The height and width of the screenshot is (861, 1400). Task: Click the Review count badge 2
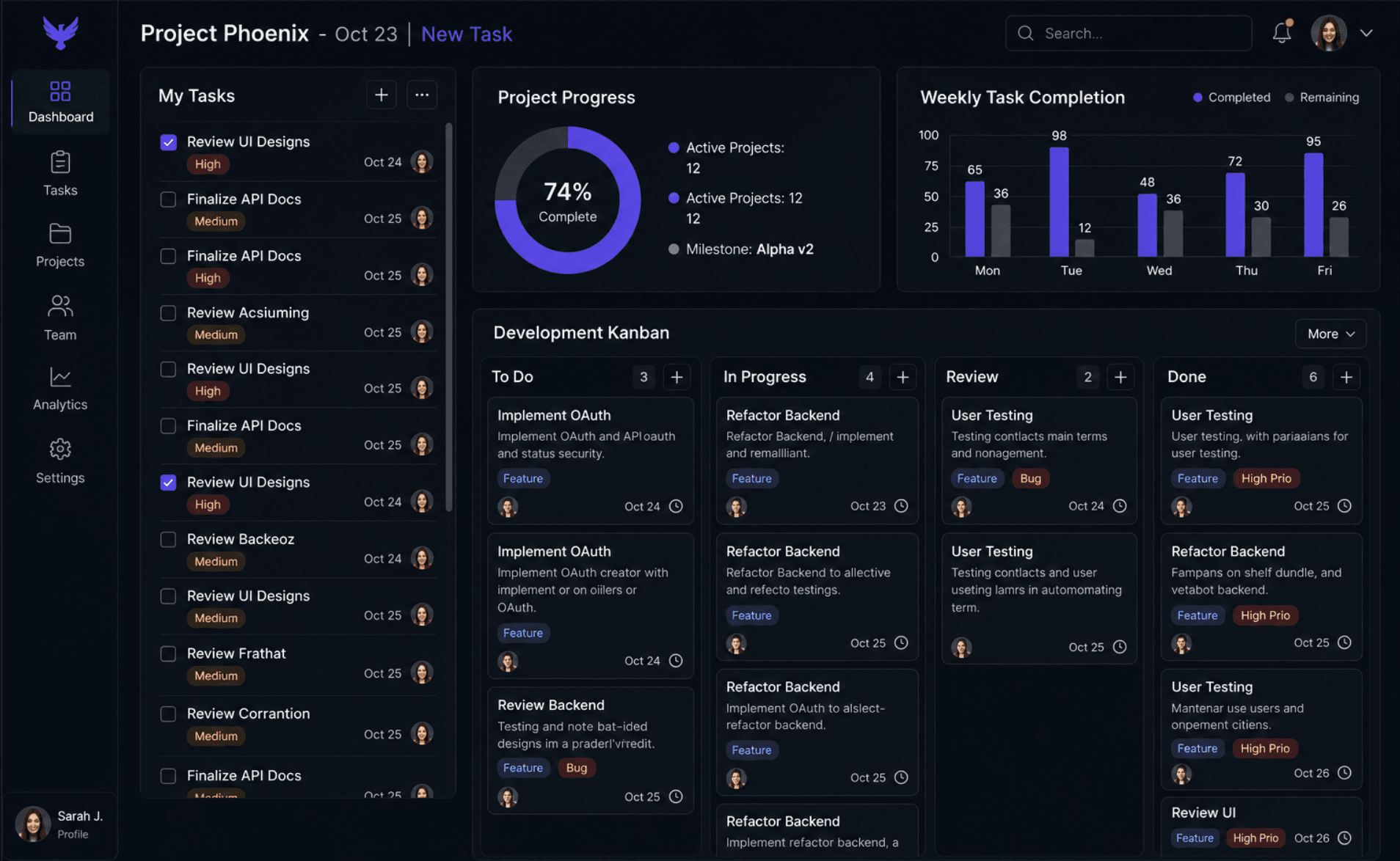coord(1087,377)
